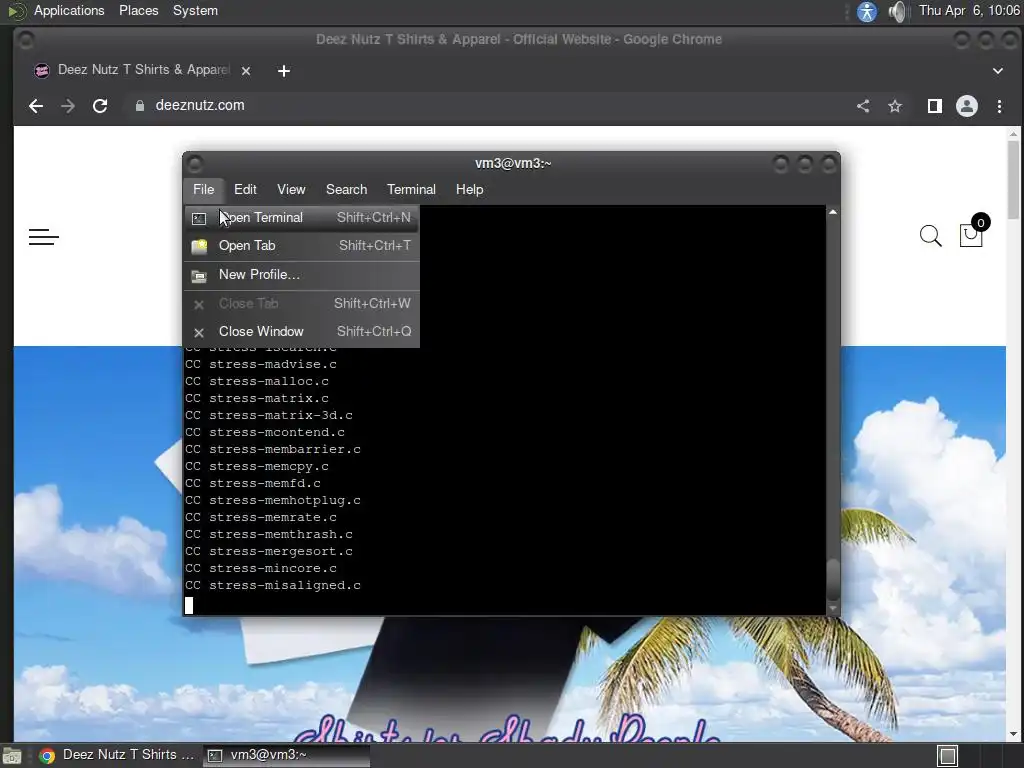Click the stress-madvise.c terminal line
This screenshot has height=768, width=1024.
(261, 364)
